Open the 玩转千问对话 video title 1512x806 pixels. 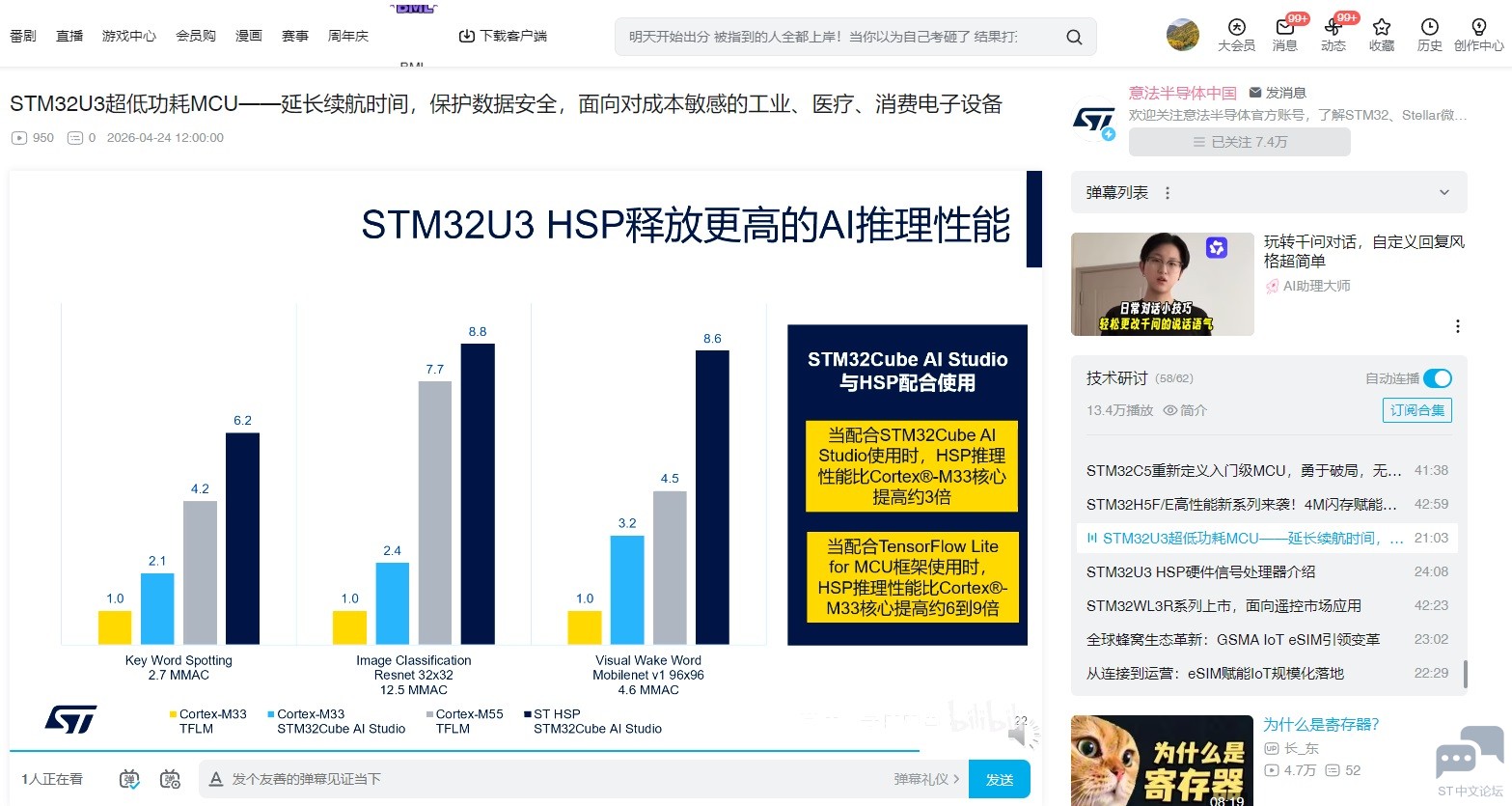coord(1364,251)
